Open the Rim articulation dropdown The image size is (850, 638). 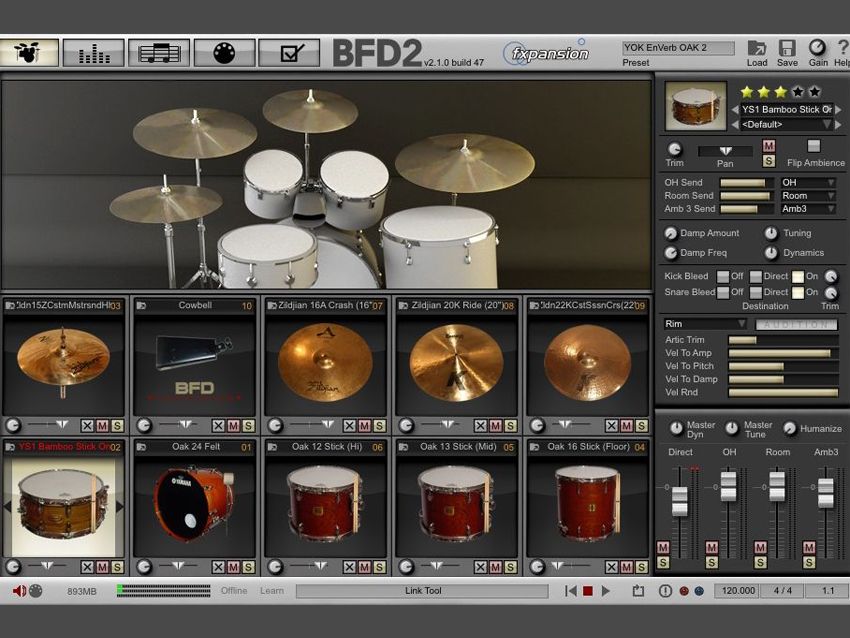coord(705,324)
